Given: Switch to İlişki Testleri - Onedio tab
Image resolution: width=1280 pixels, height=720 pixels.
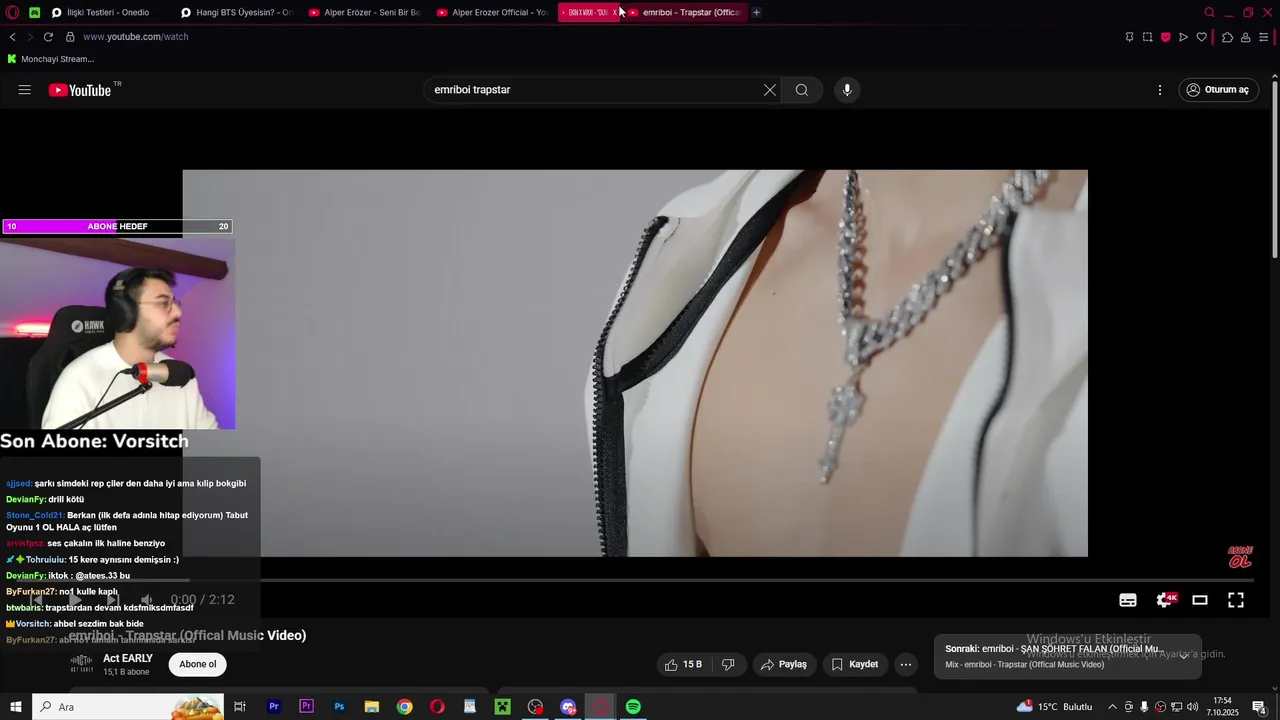Looking at the screenshot, I should [x=107, y=12].
